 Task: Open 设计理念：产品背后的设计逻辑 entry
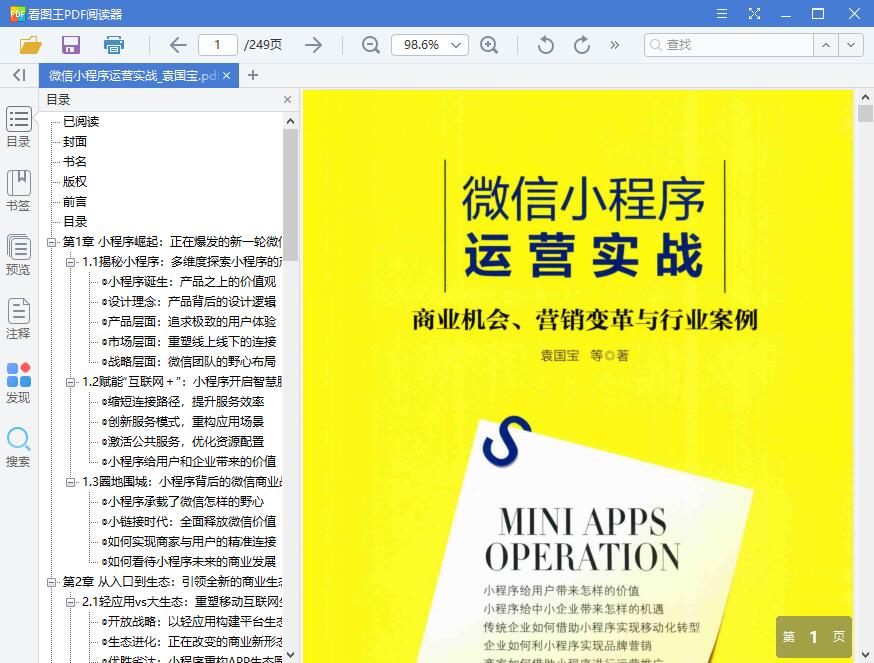click(x=189, y=302)
